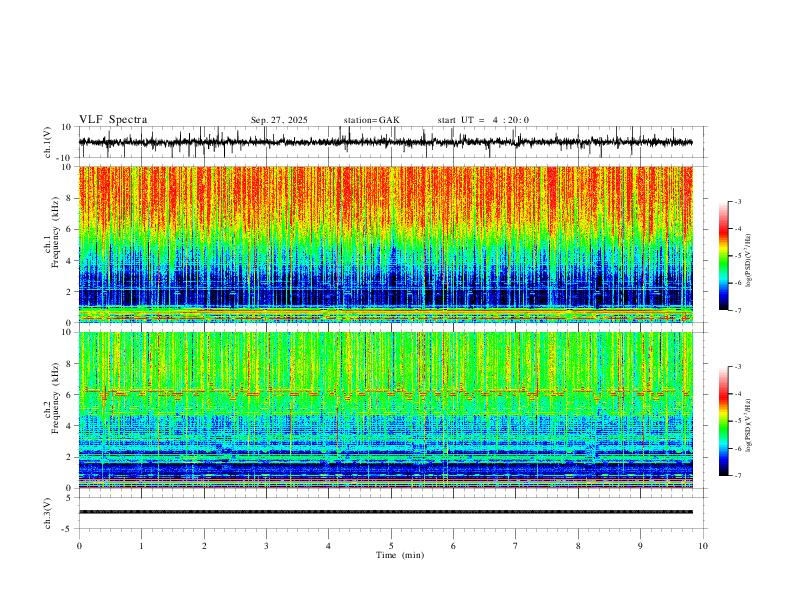Click the 'VLF Spectra' title text
The height and width of the screenshot is (612, 792).
113,120
